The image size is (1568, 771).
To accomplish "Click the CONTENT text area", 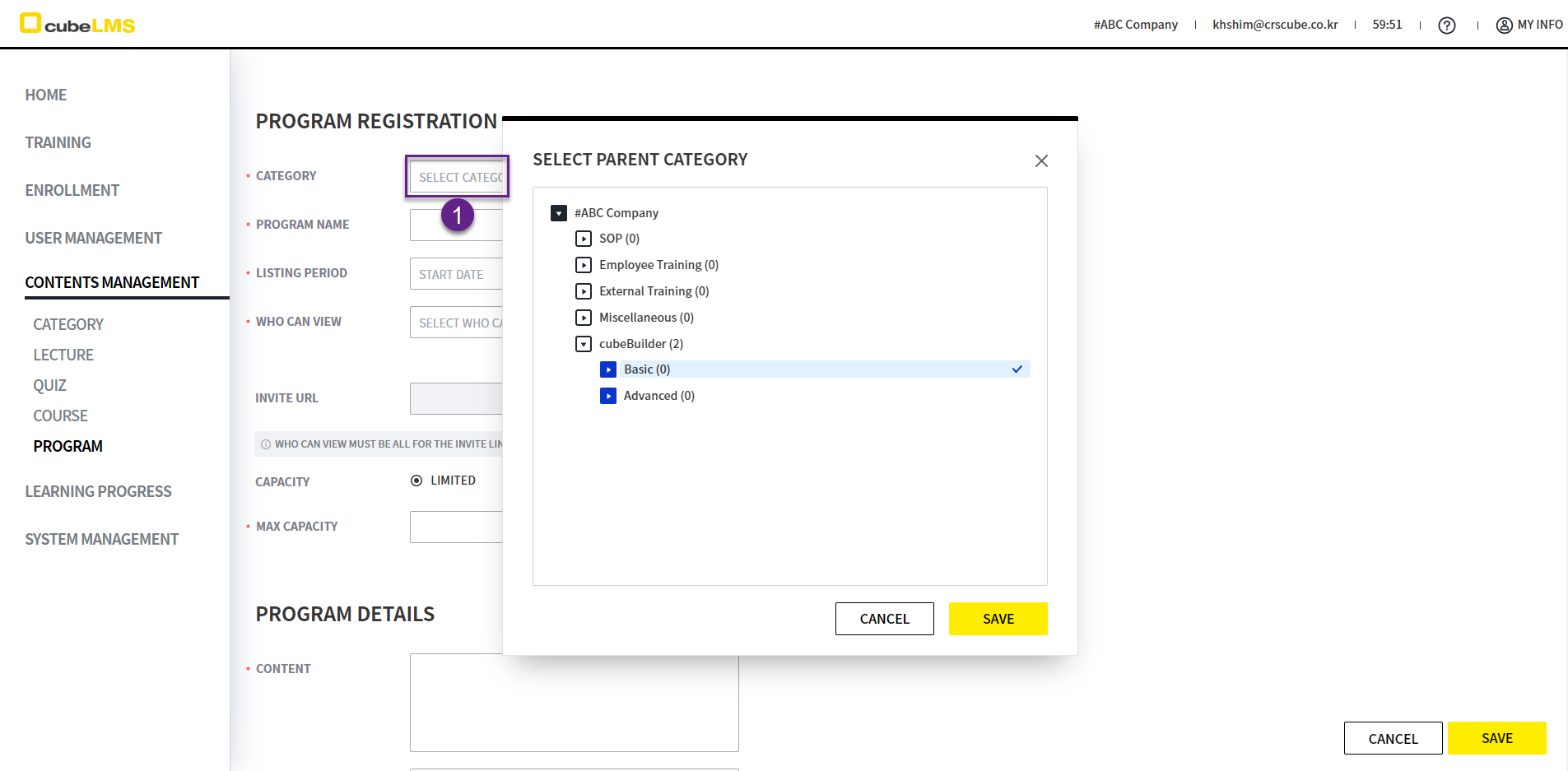I will click(574, 702).
